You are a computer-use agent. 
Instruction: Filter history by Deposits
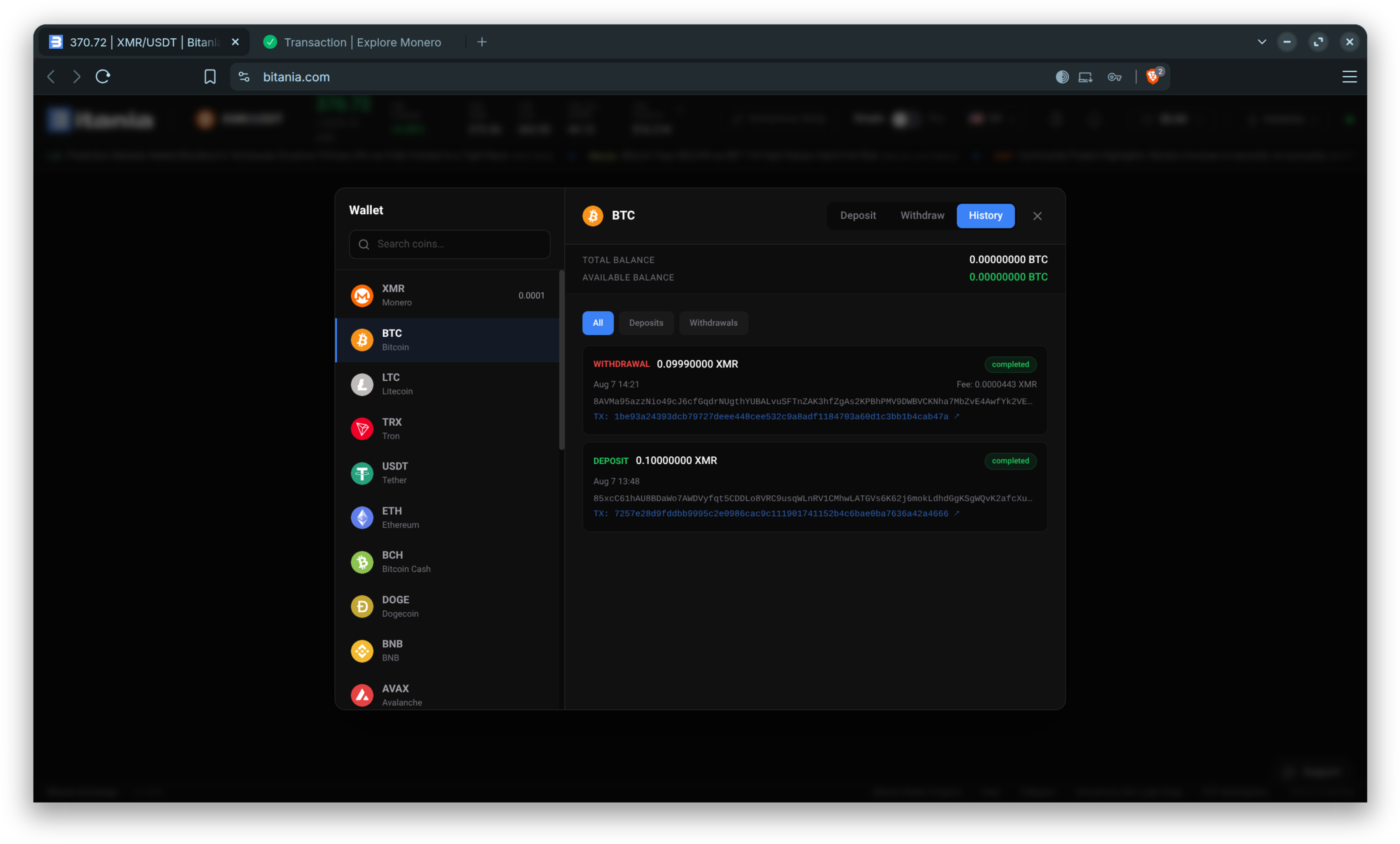(x=646, y=323)
